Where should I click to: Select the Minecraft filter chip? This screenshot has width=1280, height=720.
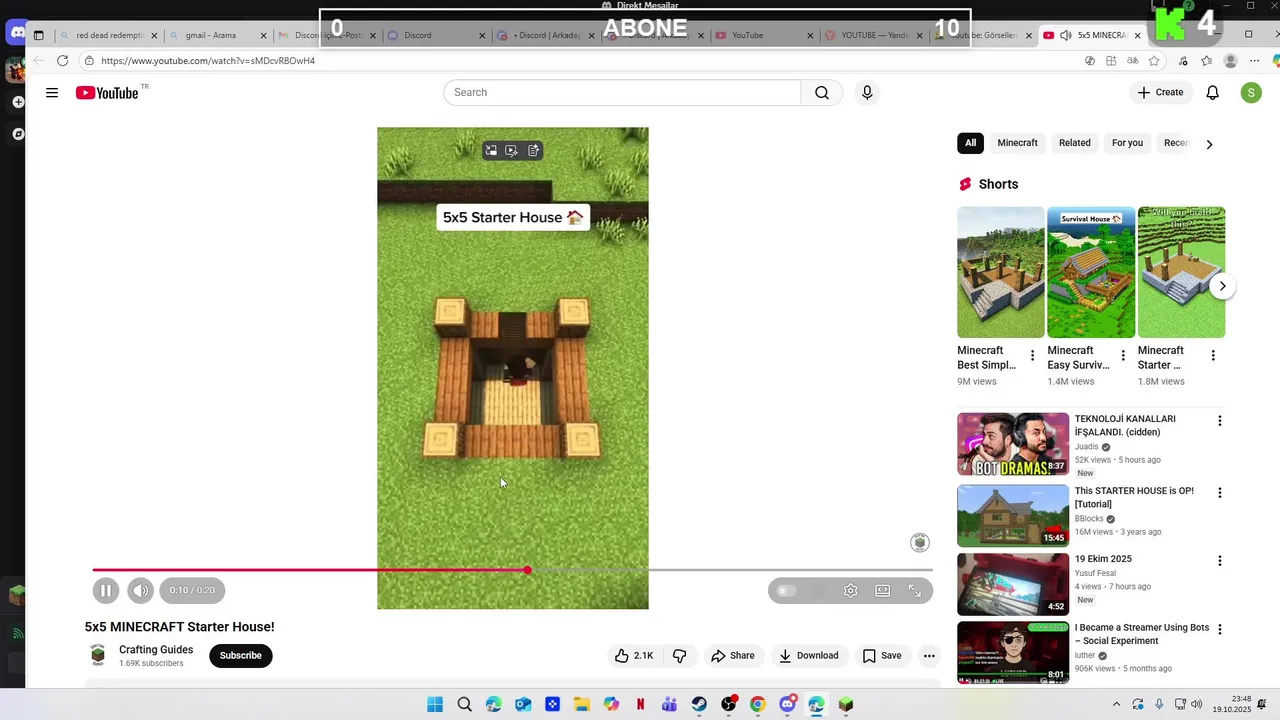pos(1017,143)
